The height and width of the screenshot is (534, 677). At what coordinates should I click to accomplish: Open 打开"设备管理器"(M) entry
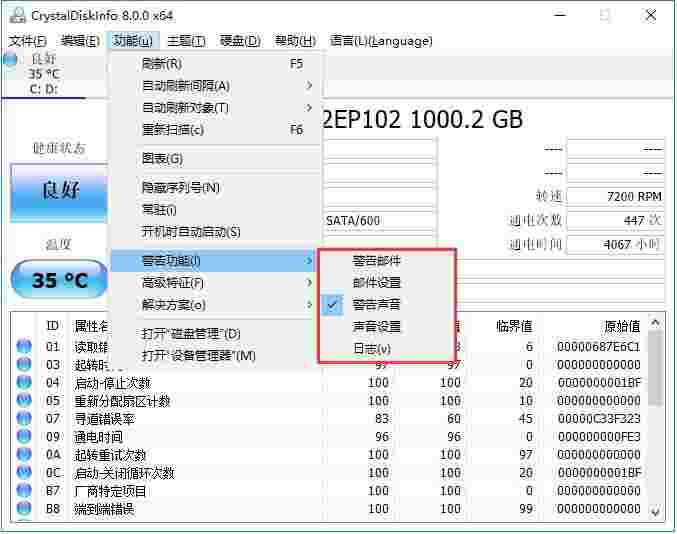pyautogui.click(x=216, y=356)
